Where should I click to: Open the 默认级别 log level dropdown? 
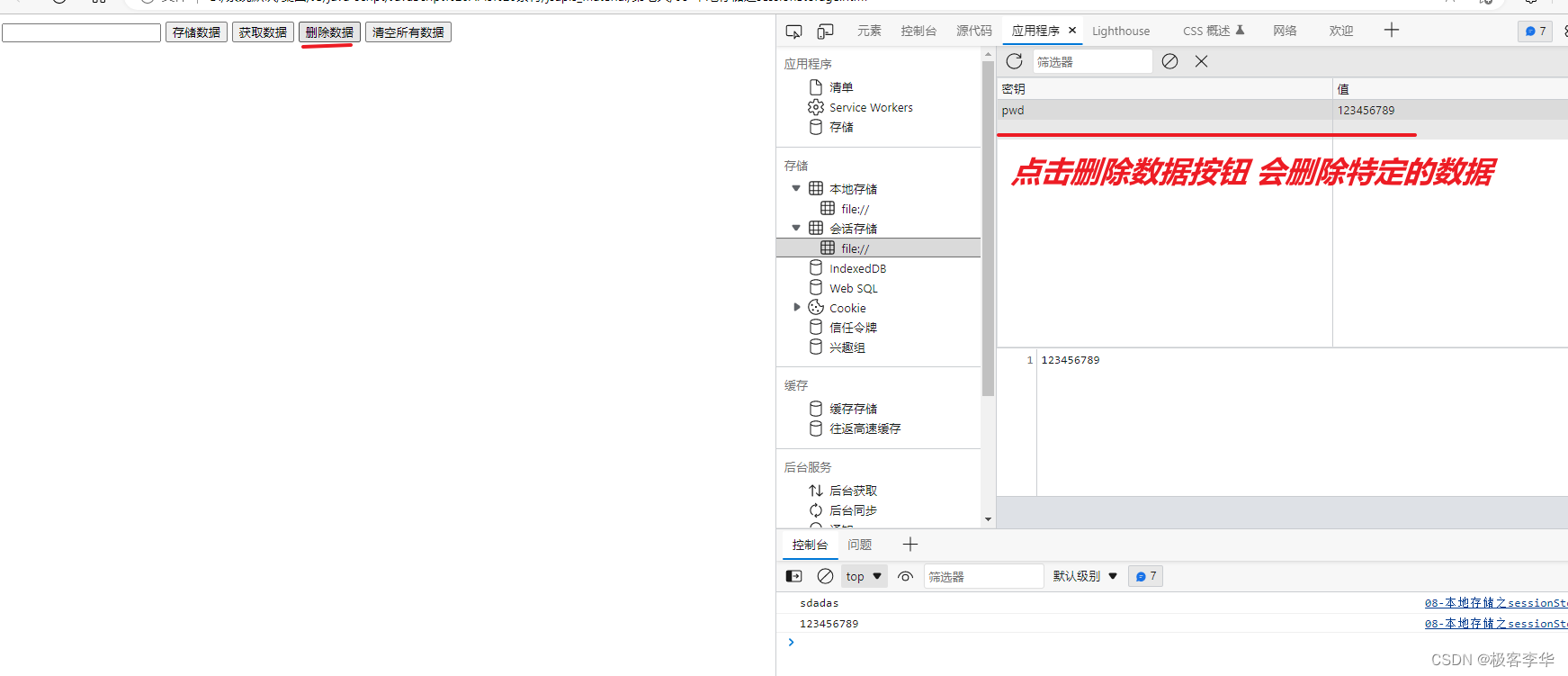pyautogui.click(x=1085, y=576)
